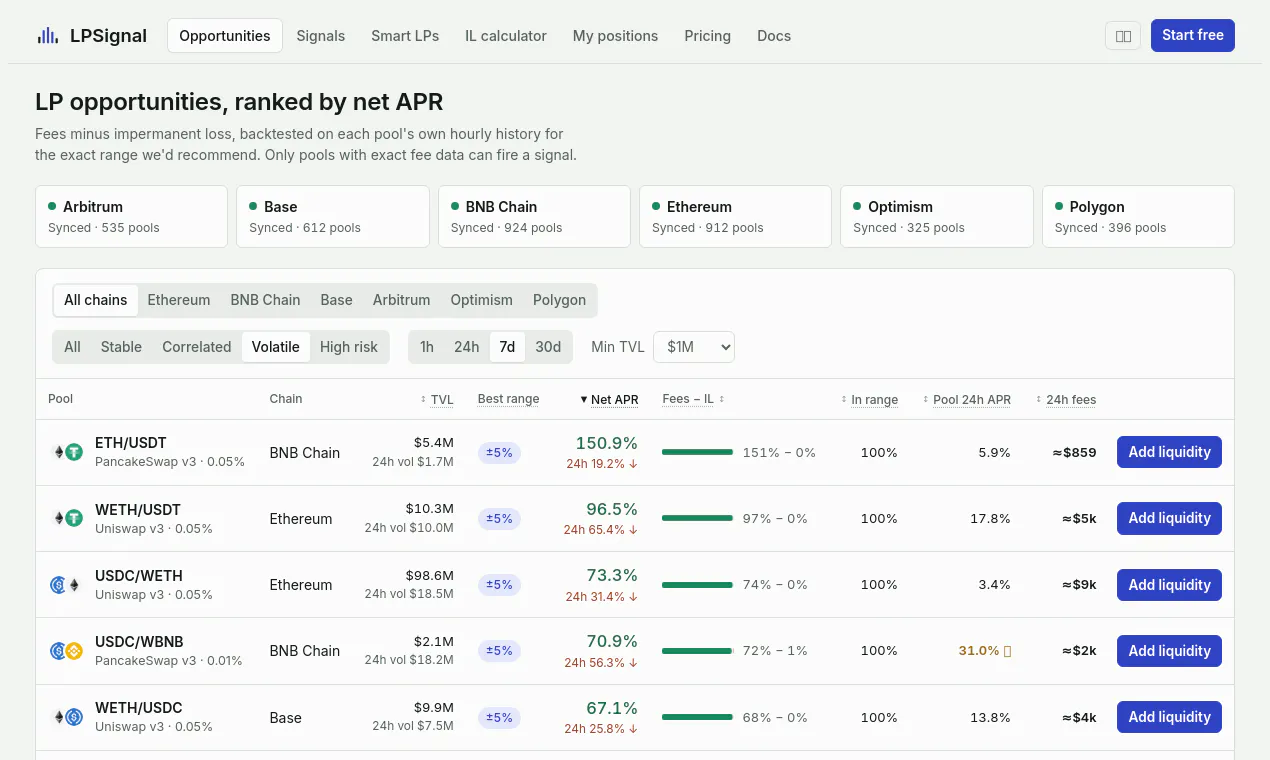Click the green status dot on Polygon card
This screenshot has height=760, width=1270.
pyautogui.click(x=1059, y=206)
